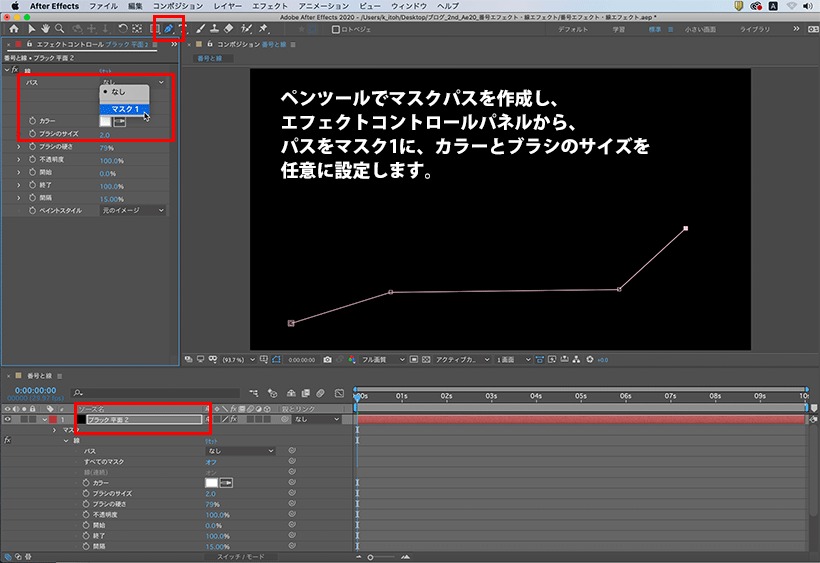The width and height of the screenshot is (820, 563).
Task: Collapse the 線 effect in timeline
Action: (x=66, y=441)
